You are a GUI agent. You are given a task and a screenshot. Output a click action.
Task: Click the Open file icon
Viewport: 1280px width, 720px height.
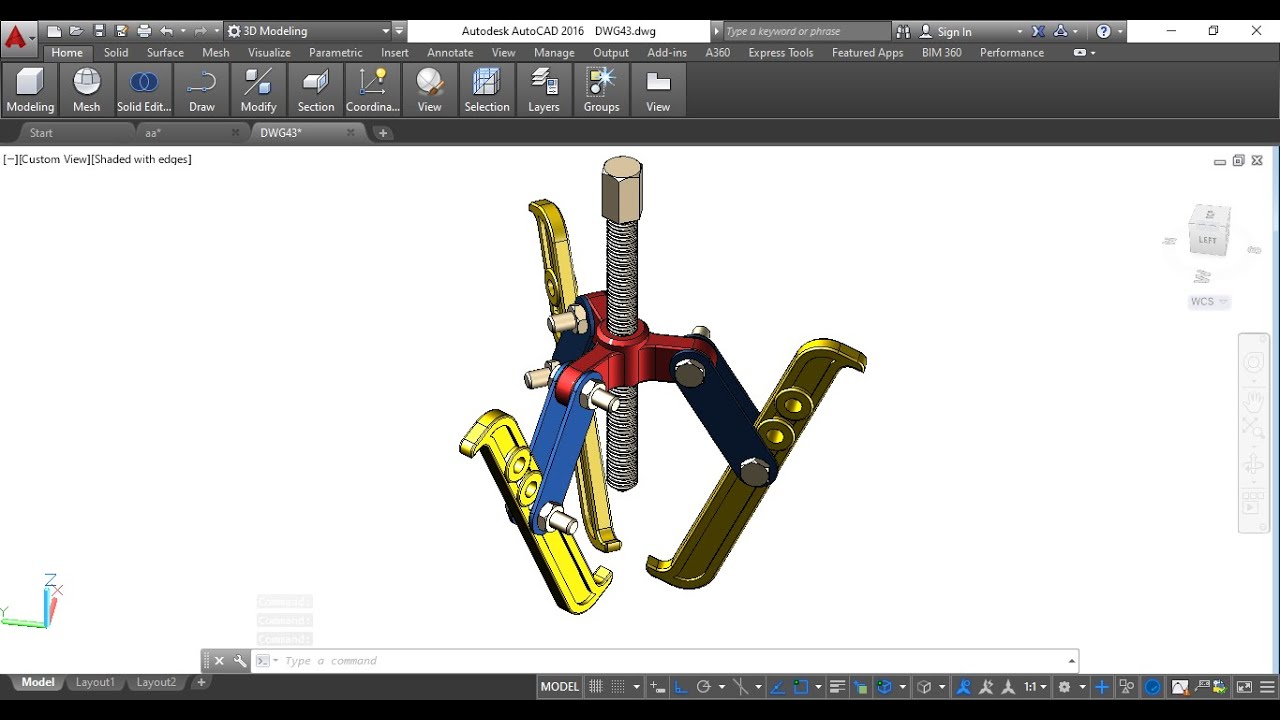[76, 31]
